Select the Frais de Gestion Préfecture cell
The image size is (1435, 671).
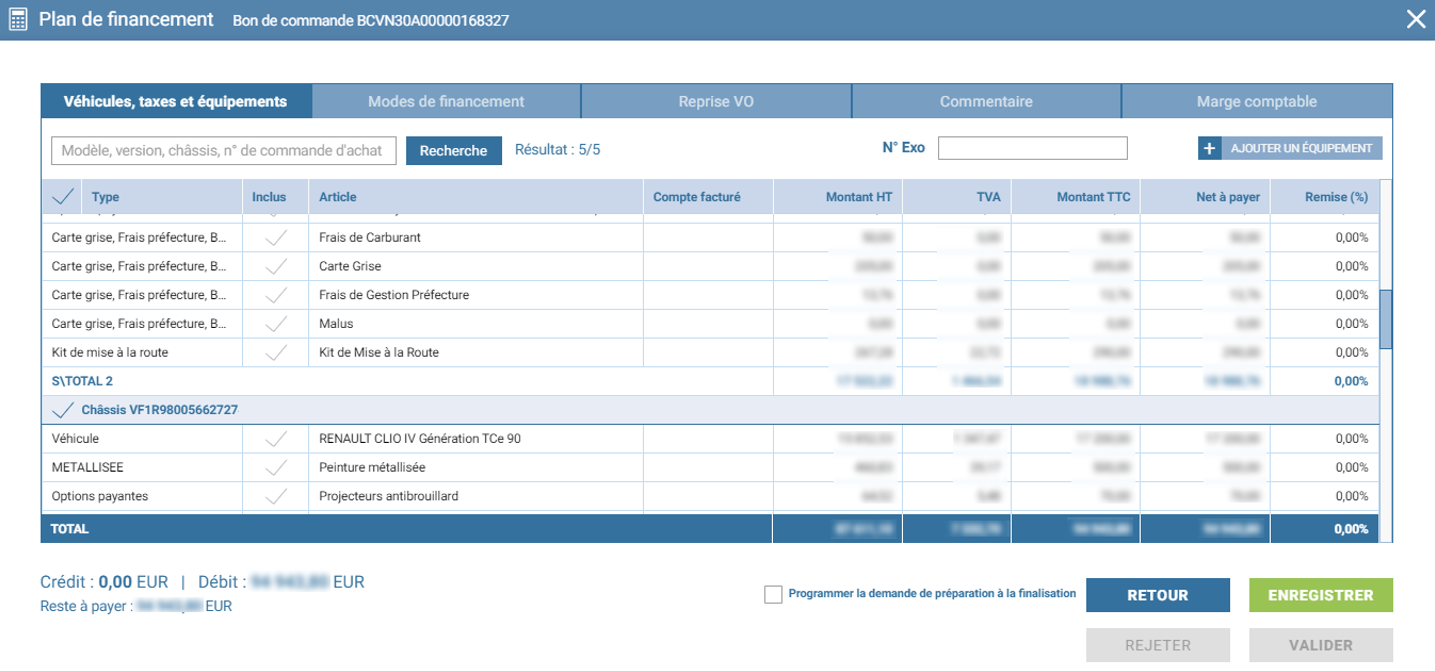(x=475, y=295)
